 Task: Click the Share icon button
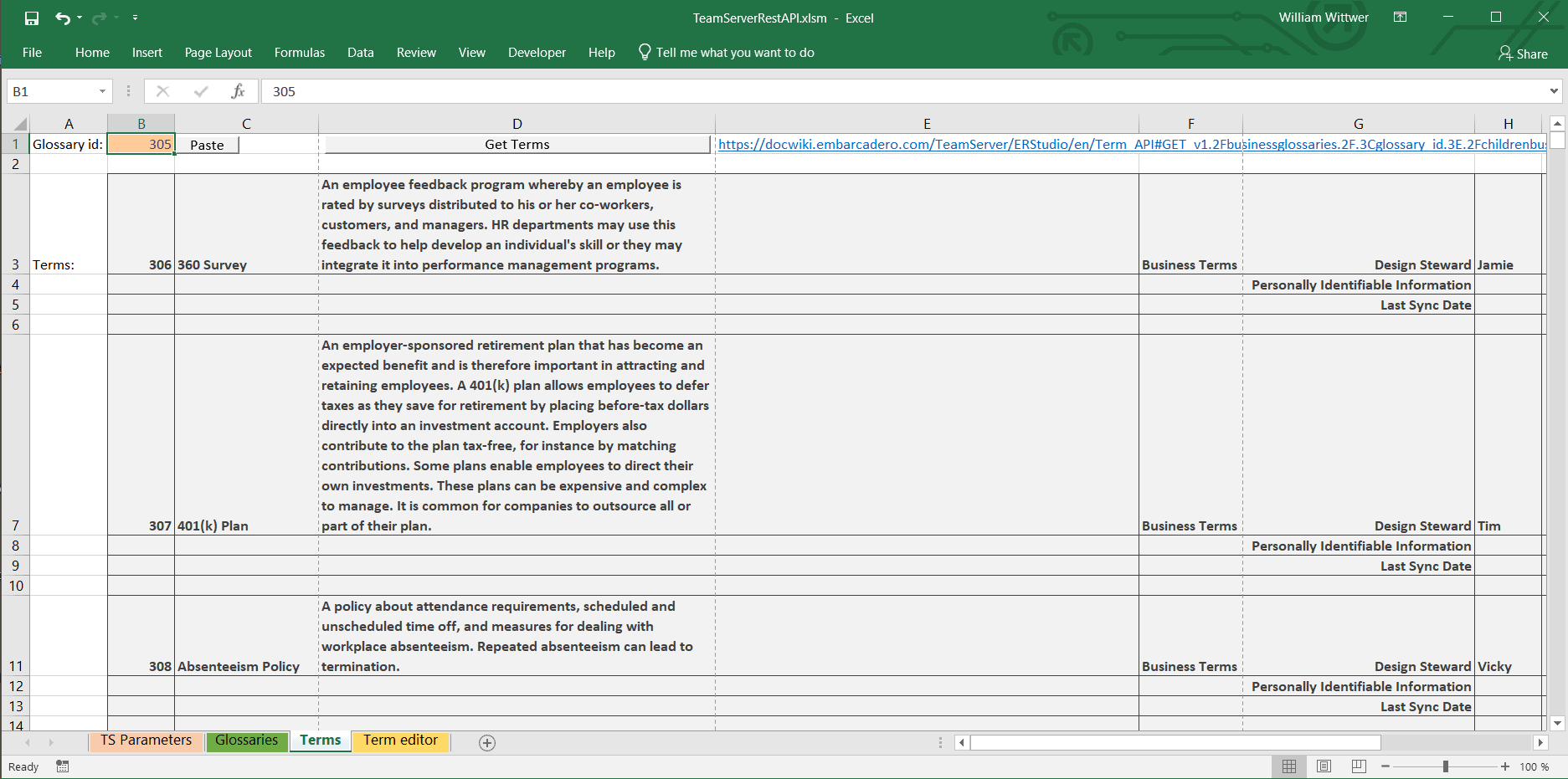point(1523,54)
